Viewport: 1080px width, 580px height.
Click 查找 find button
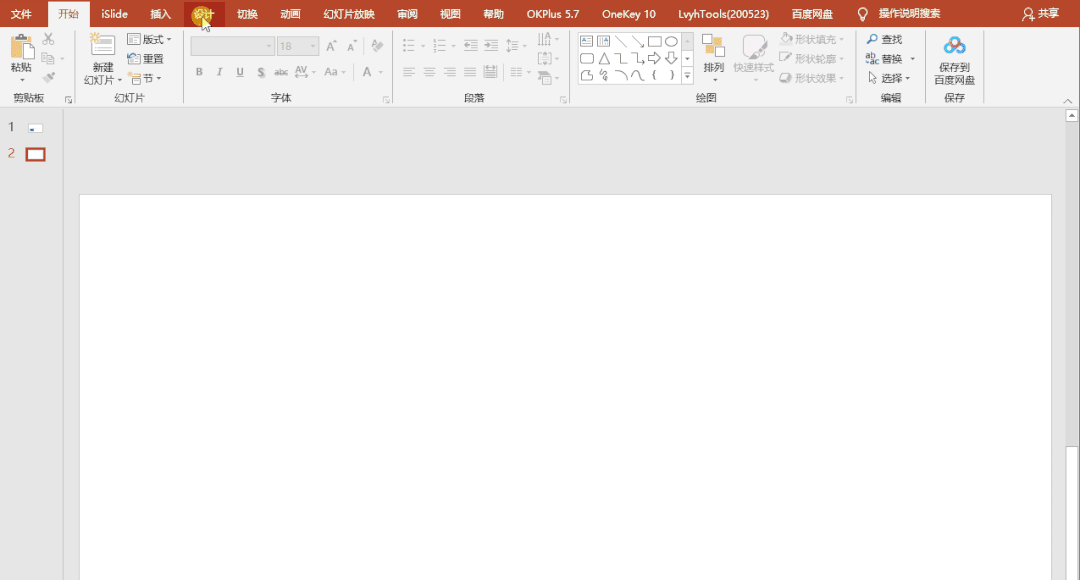(x=884, y=39)
